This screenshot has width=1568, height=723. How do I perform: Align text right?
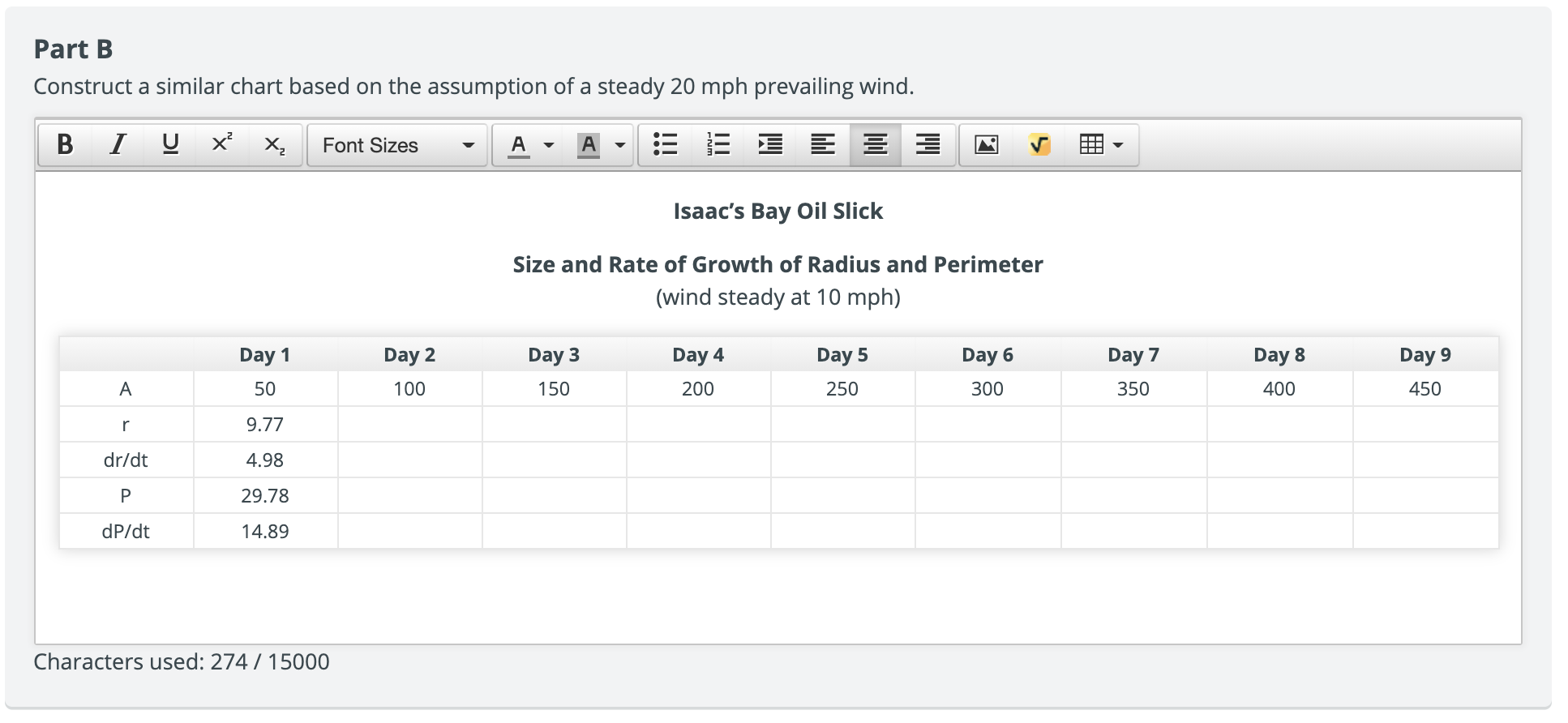pos(928,145)
